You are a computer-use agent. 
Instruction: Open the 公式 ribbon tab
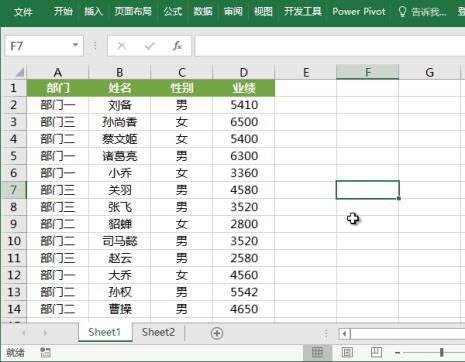(x=173, y=12)
